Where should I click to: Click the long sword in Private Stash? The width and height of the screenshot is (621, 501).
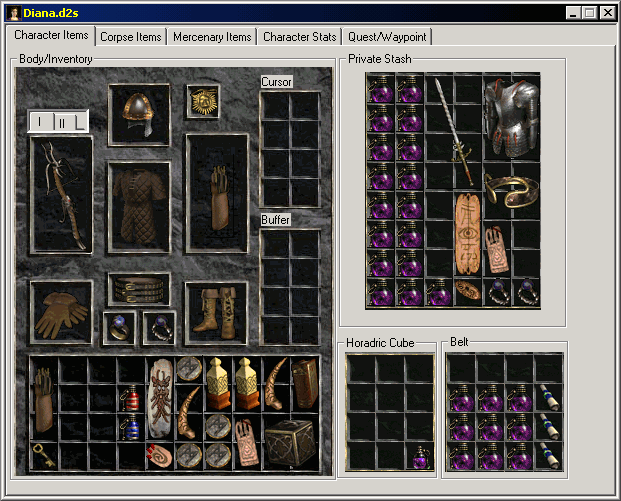coord(454,131)
